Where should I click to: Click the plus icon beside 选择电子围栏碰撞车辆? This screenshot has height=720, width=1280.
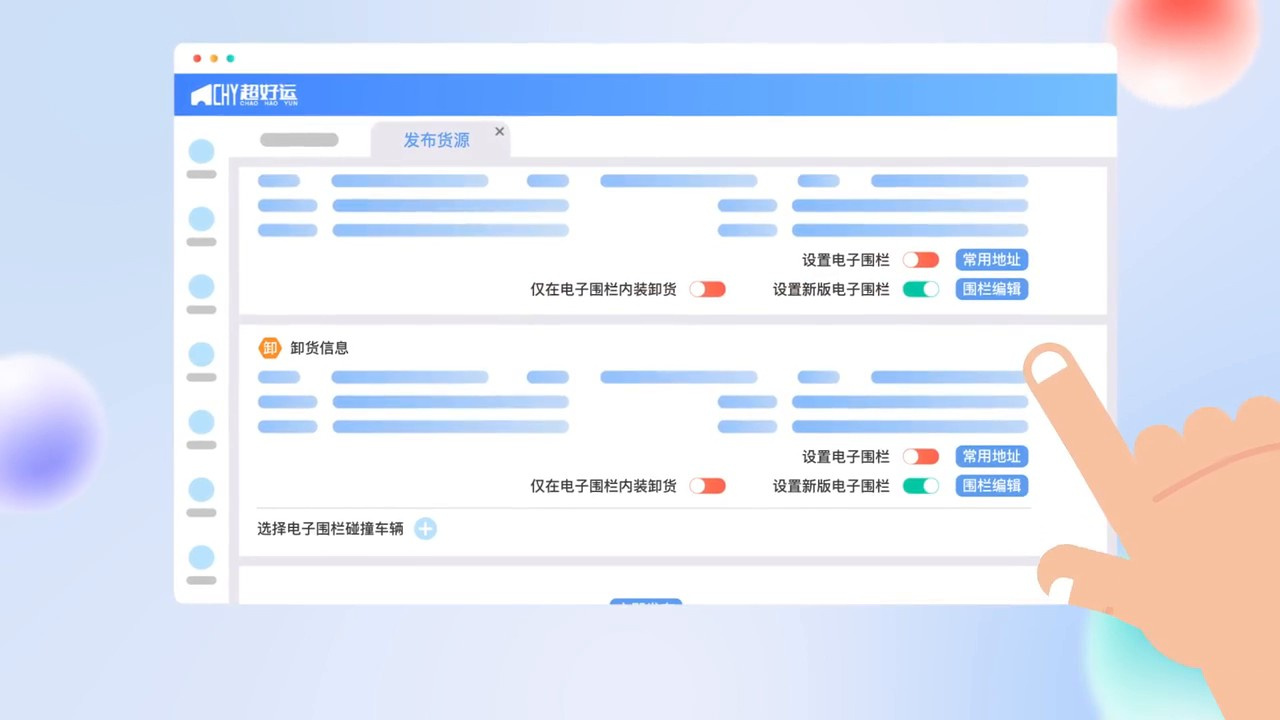point(425,529)
